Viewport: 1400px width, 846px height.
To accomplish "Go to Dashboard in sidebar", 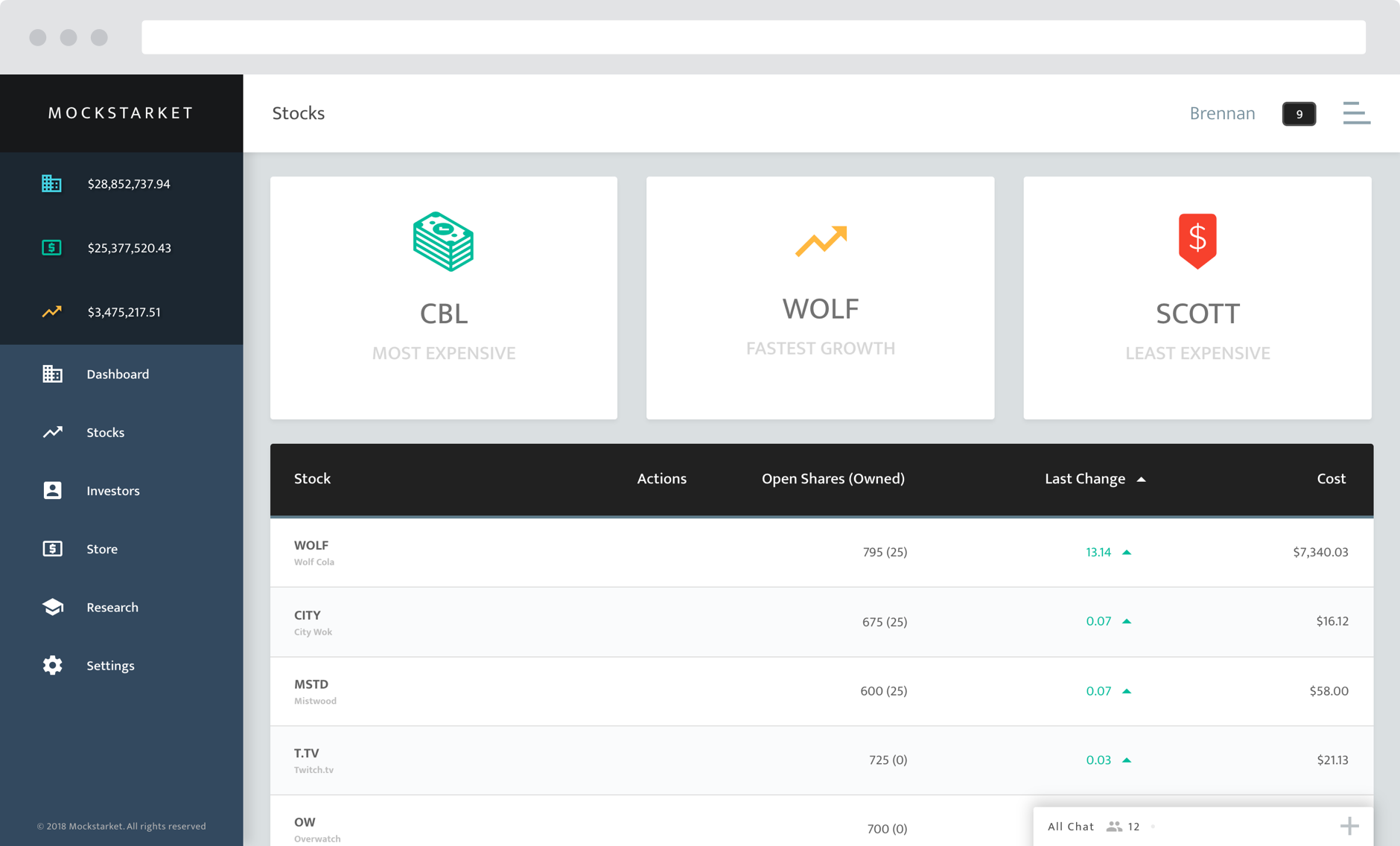I will point(117,374).
